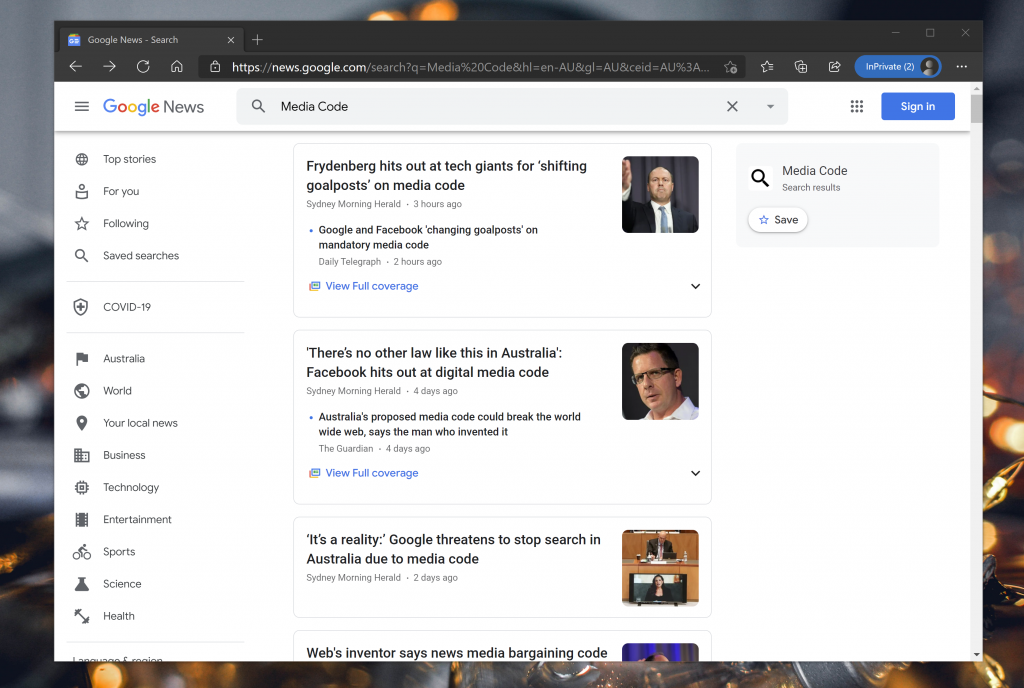Image resolution: width=1024 pixels, height=688 pixels.
Task: Open the COVID-19 news section
Action: [127, 307]
